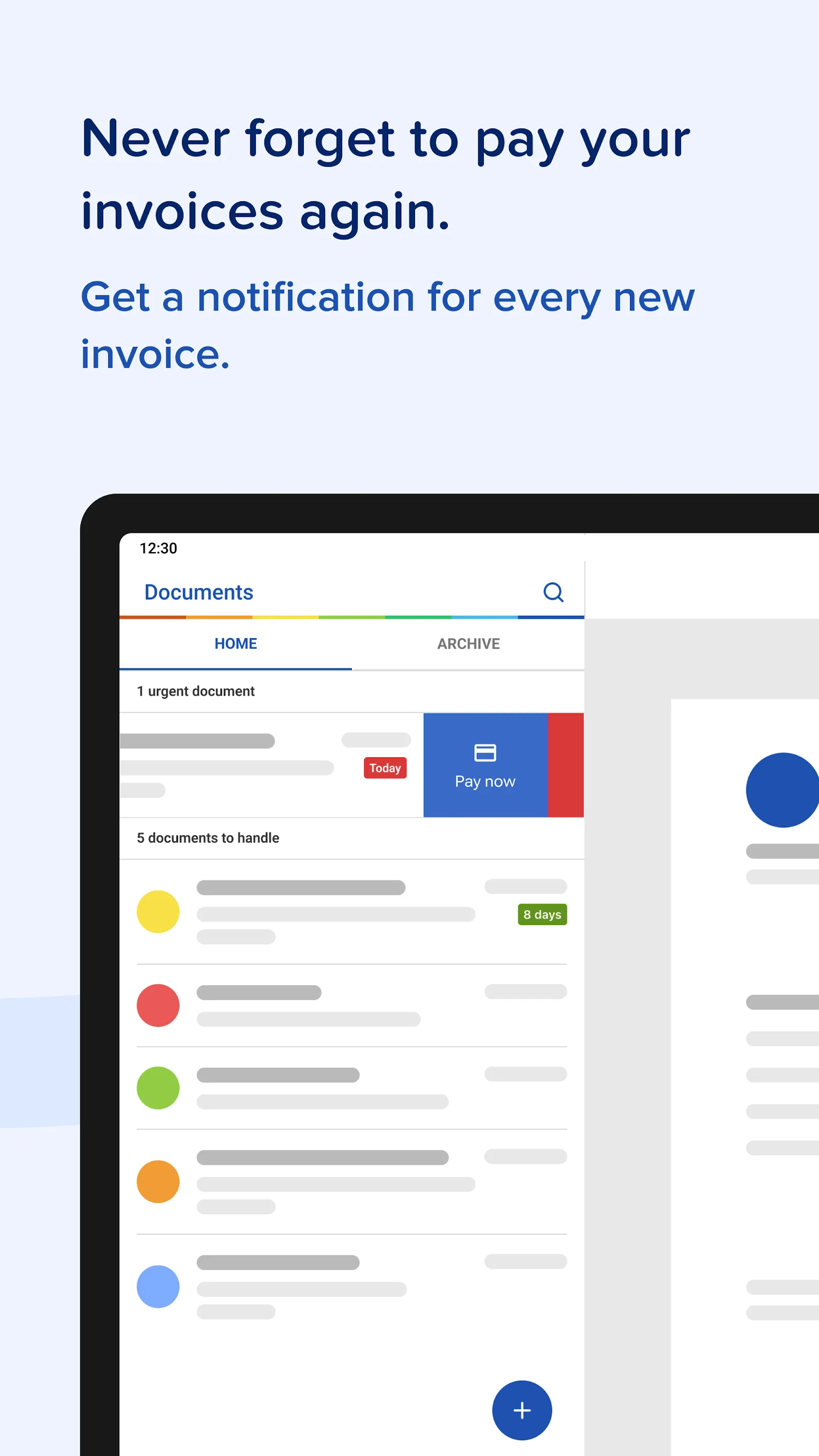Switch to the HOME tab
Viewport: 819px width, 1456px height.
[x=236, y=644]
